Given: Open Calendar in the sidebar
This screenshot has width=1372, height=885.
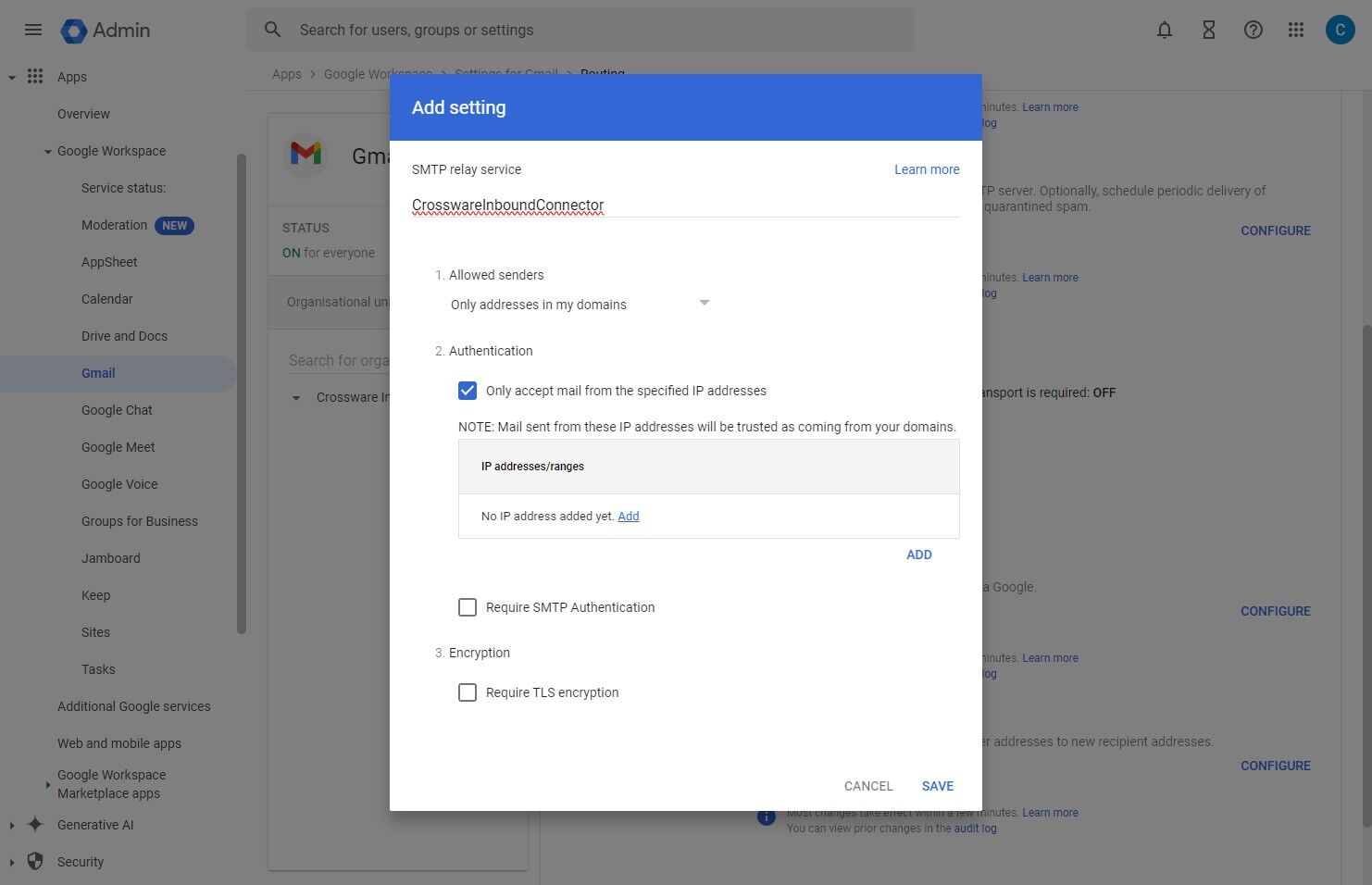Looking at the screenshot, I should pos(107,299).
